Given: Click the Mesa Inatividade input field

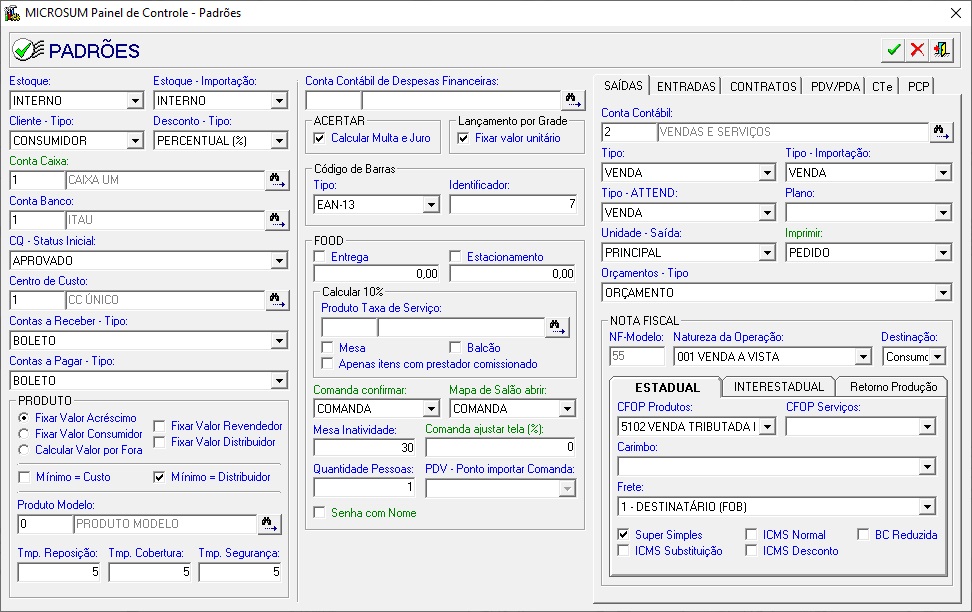Looking at the screenshot, I should 365,448.
